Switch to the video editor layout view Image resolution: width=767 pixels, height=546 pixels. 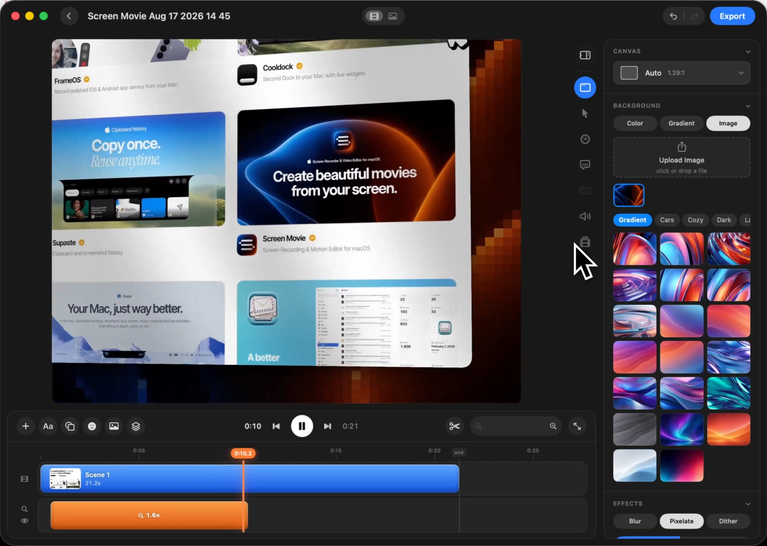pos(374,16)
